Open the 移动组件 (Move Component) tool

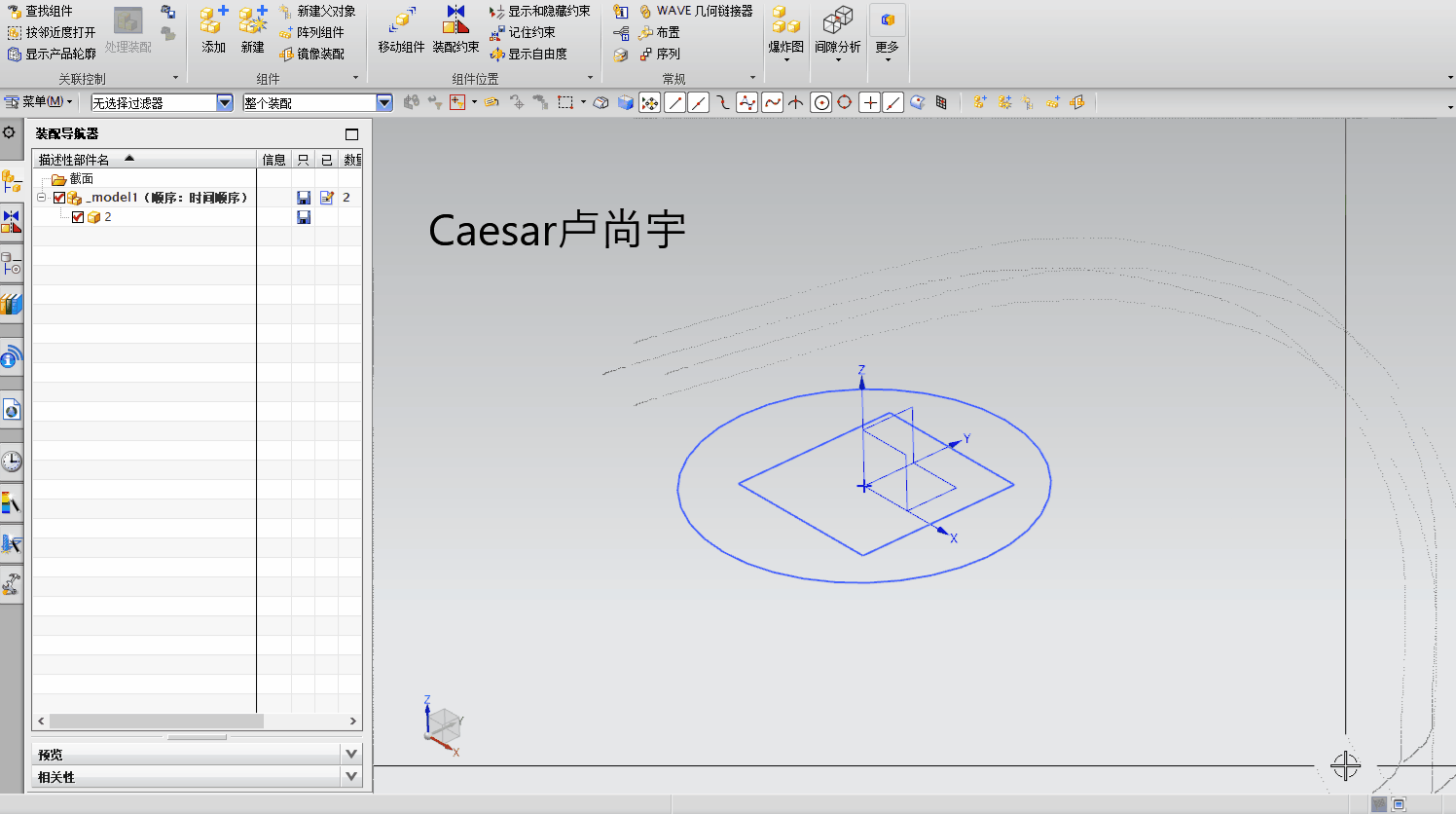click(401, 30)
